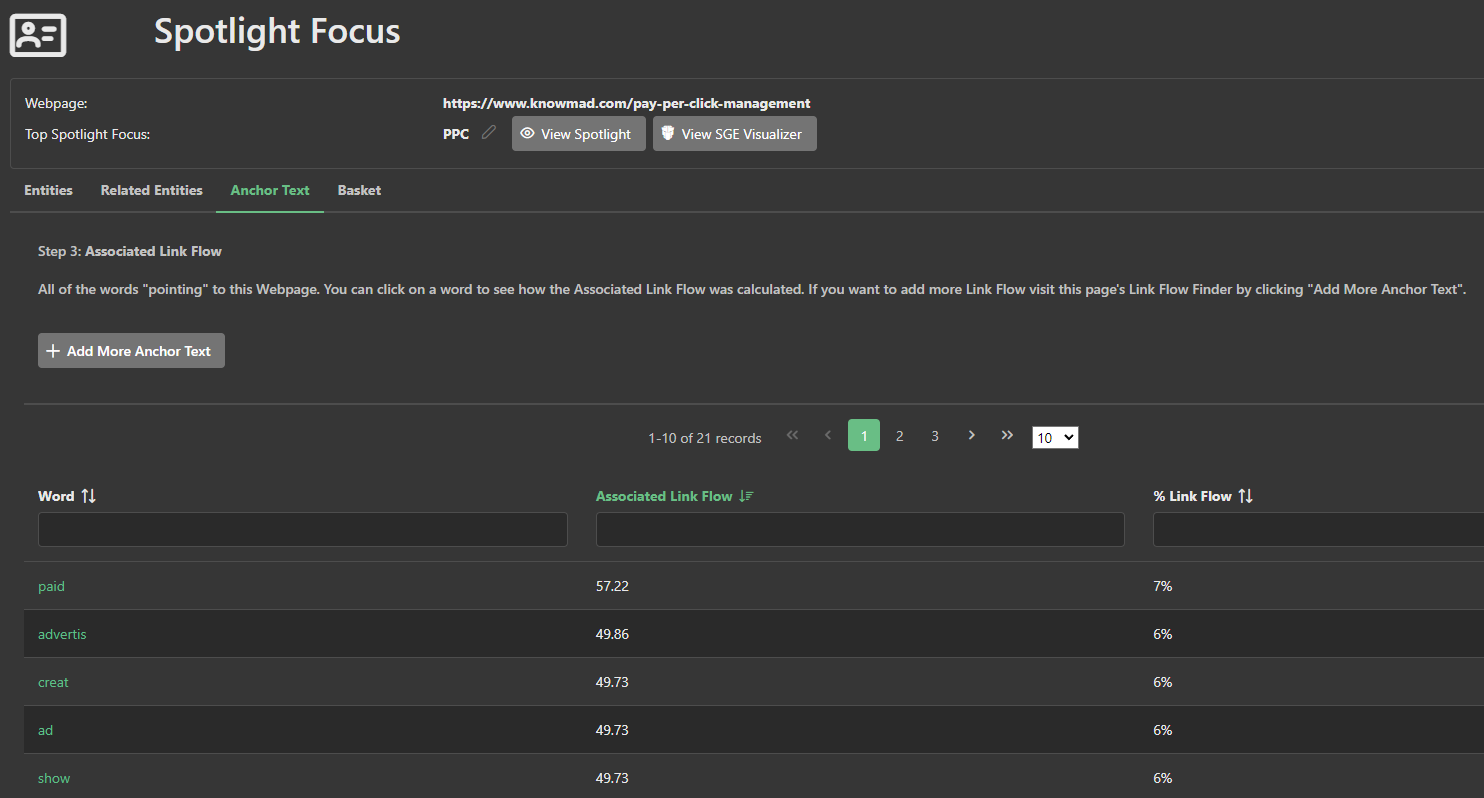Sort by Word column arrows icon

click(89, 496)
